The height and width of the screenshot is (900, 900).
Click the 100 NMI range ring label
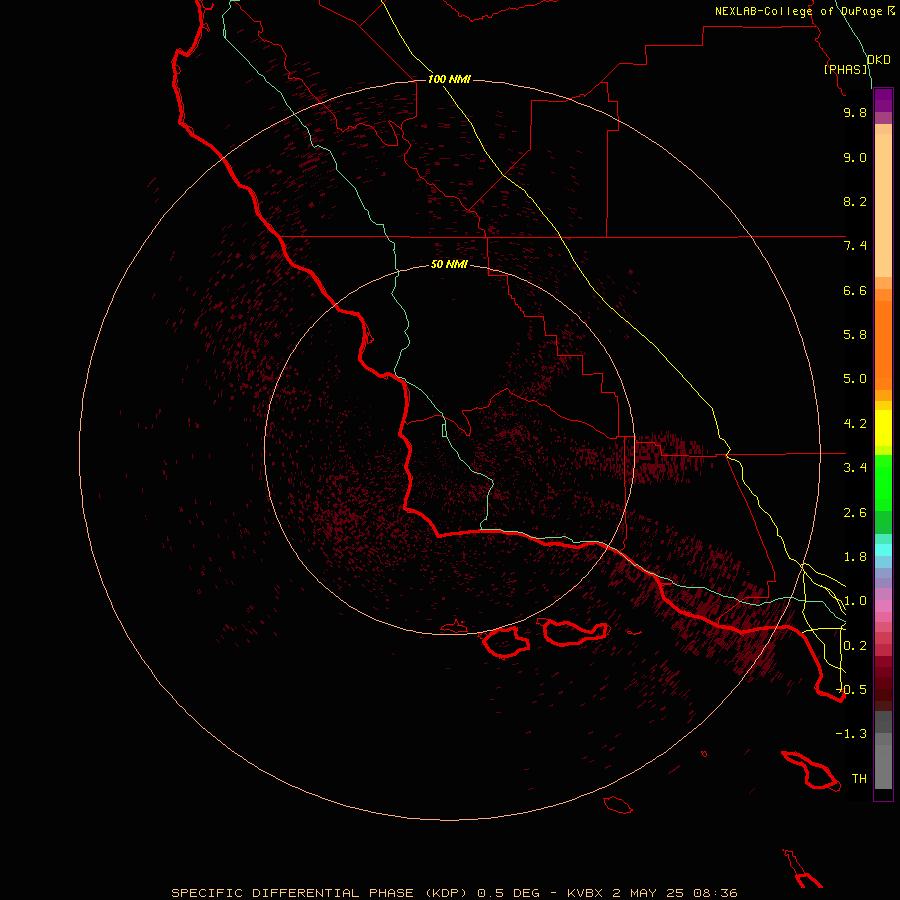click(x=449, y=79)
